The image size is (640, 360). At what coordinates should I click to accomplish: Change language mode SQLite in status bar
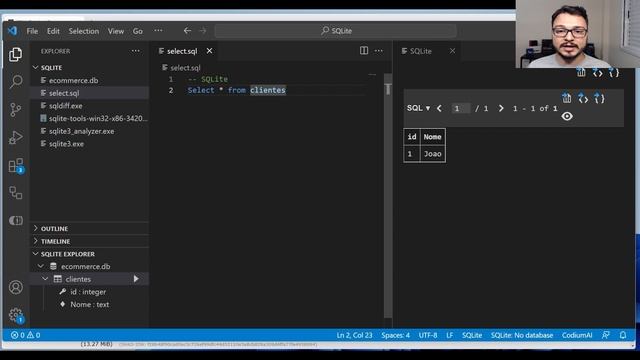(472, 335)
